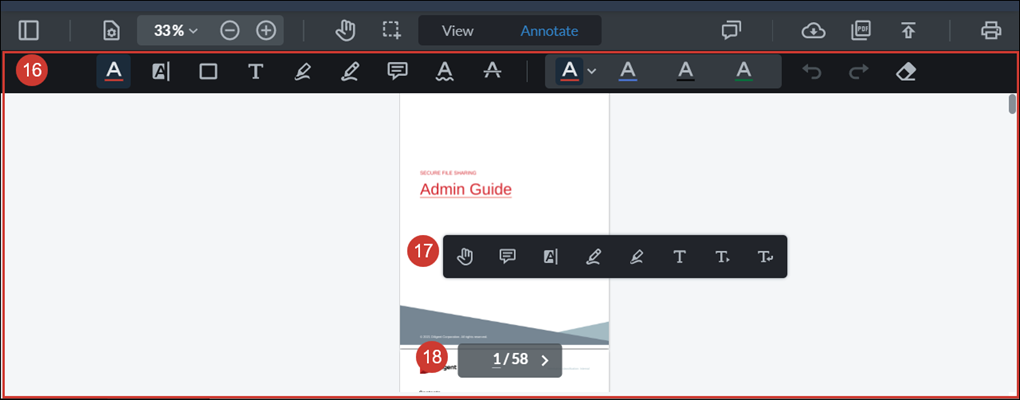Open the comments panel icon

pos(731,30)
